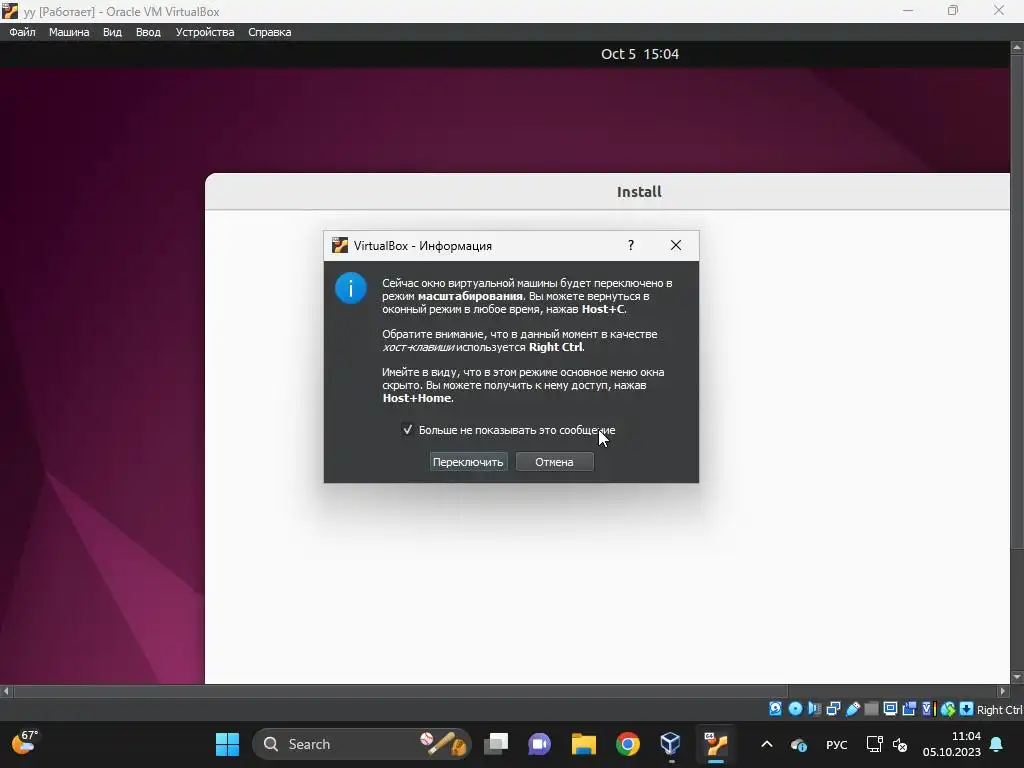Open the Вид menu
1024x768 pixels.
[x=112, y=32]
